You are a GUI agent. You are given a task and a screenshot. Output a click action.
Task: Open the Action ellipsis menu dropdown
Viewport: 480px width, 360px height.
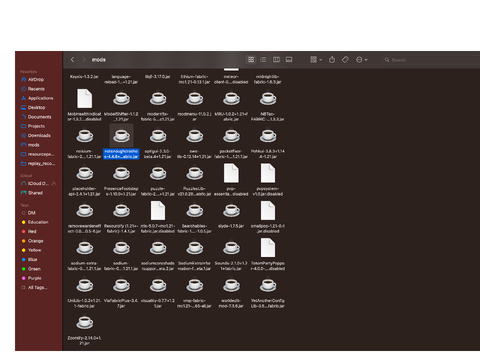tap(362, 60)
